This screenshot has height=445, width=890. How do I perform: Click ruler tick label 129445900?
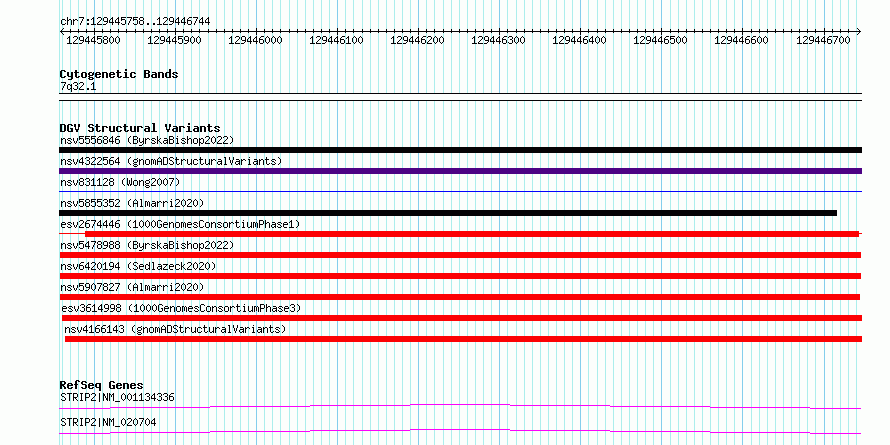click(x=174, y=40)
